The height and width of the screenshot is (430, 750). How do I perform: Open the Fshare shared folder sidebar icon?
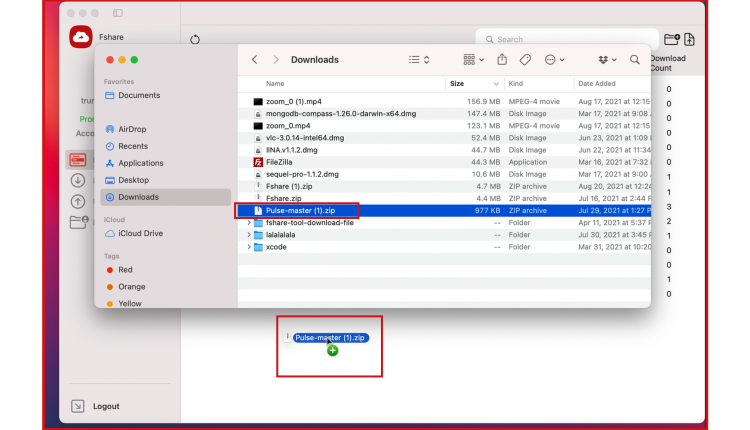79,222
